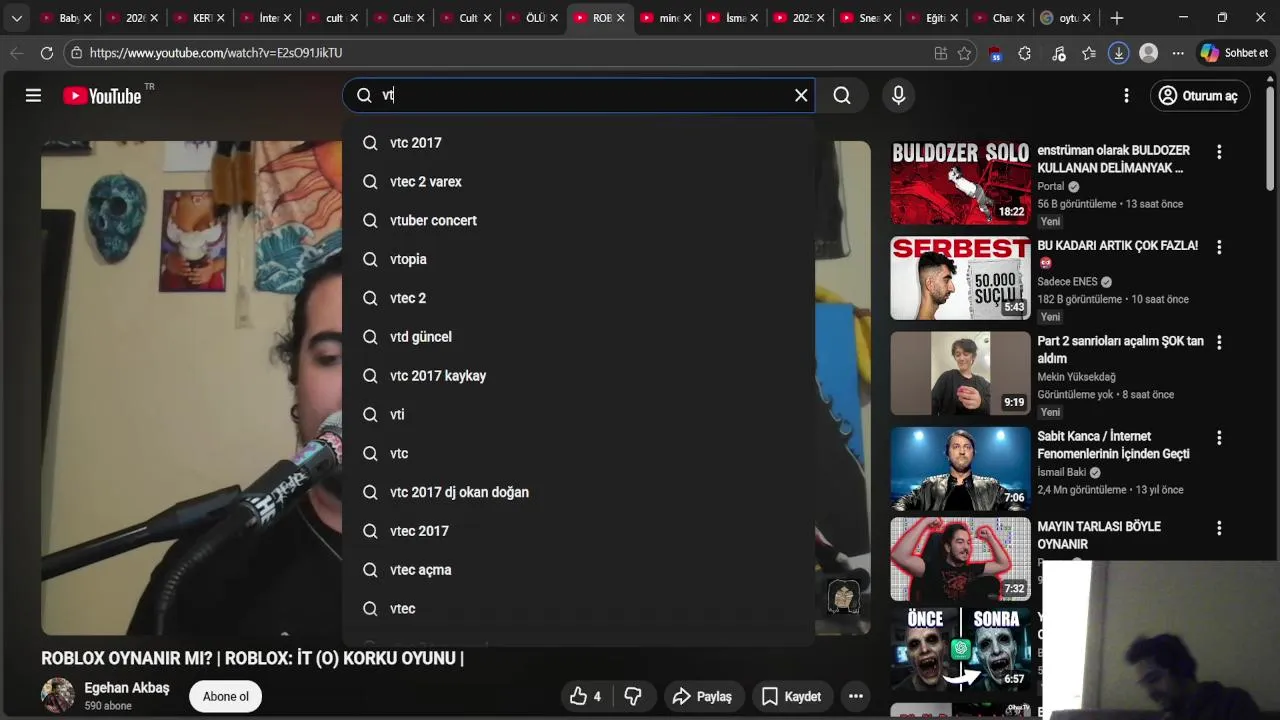Viewport: 1280px width, 720px height.
Task: Switch to the "Eğiti" browser tab
Action: tap(932, 18)
